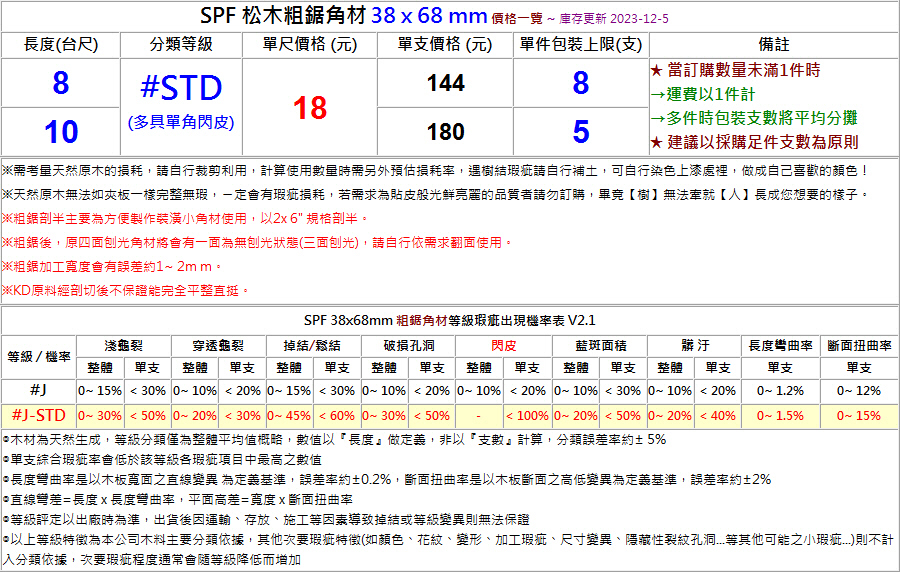Click the 髒 汙 column header
Viewport: 900px width, 572px height.
coord(695,346)
